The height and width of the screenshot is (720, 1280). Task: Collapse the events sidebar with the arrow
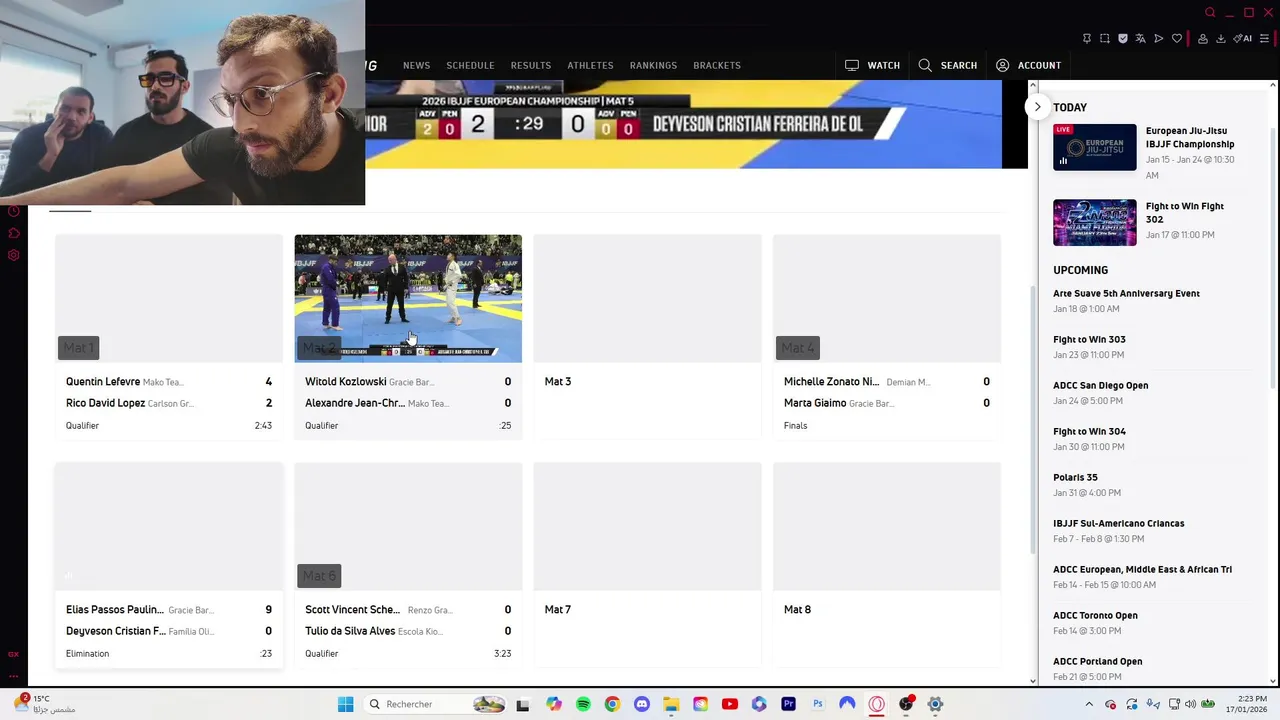[x=1037, y=107]
